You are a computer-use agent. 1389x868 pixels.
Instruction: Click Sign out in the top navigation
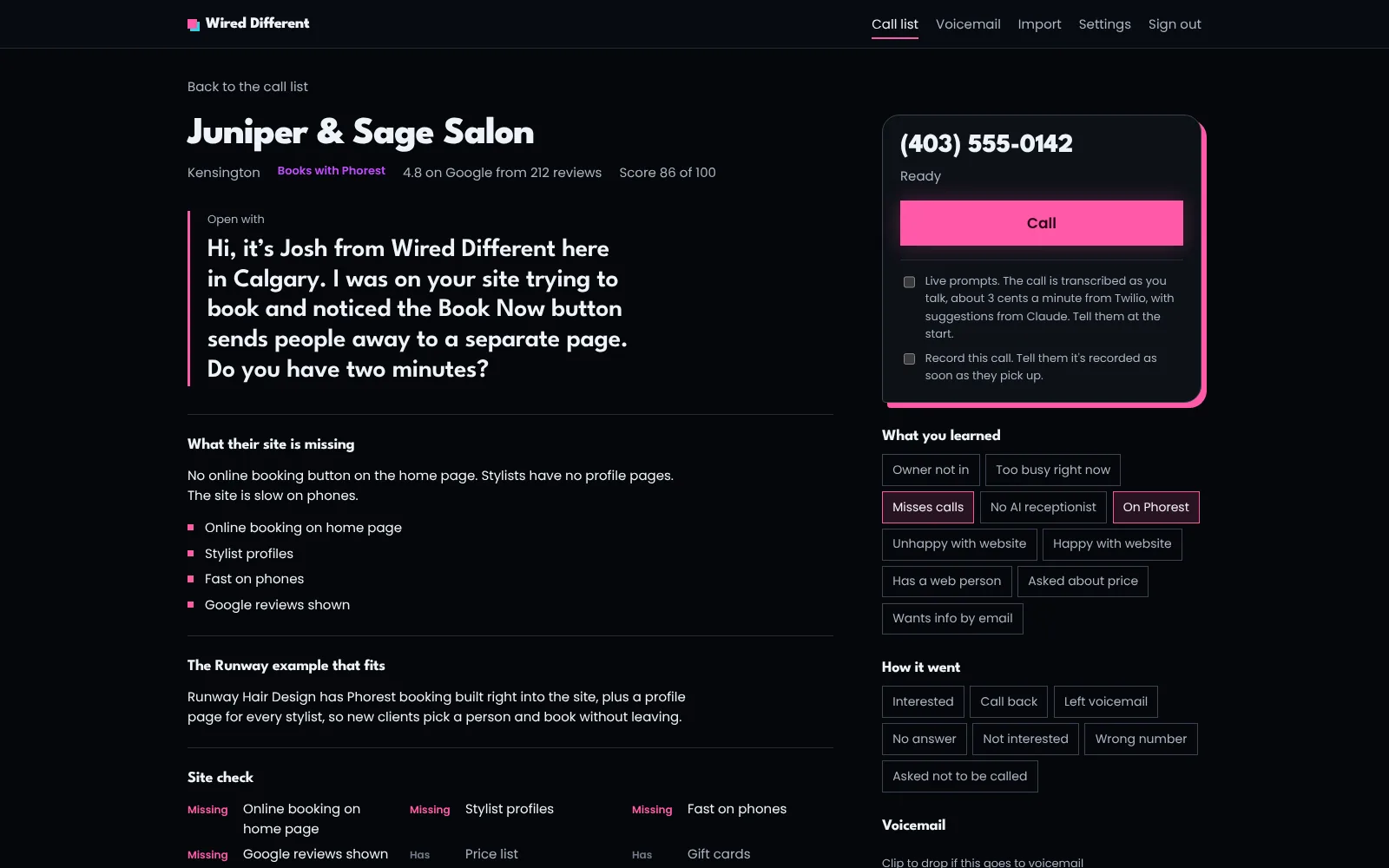pyautogui.click(x=1175, y=24)
